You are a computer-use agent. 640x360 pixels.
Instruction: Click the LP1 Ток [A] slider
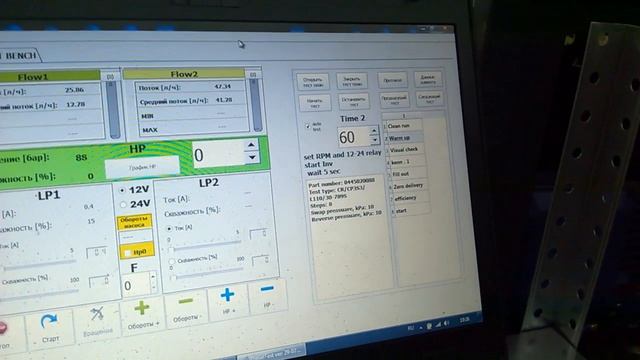39,264
